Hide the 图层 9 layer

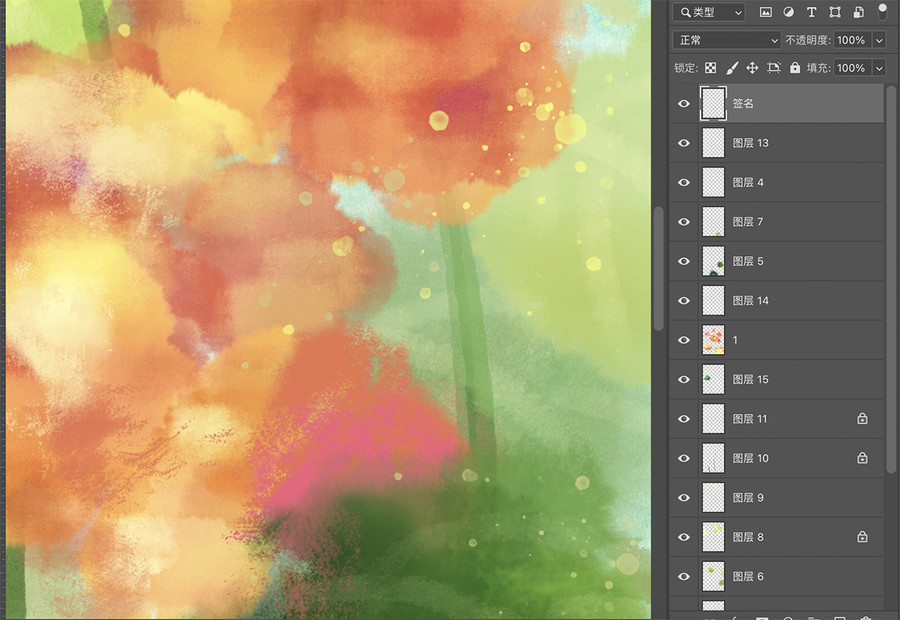coord(684,498)
